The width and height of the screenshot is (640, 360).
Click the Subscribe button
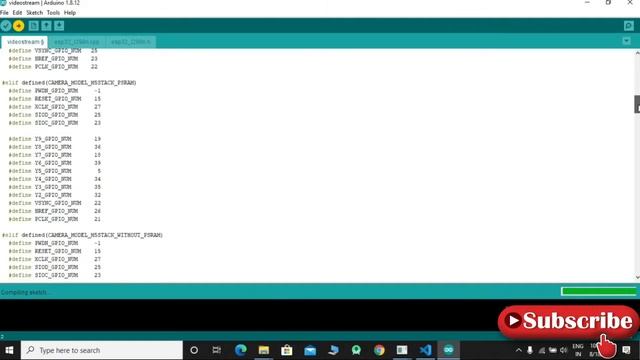click(568, 321)
